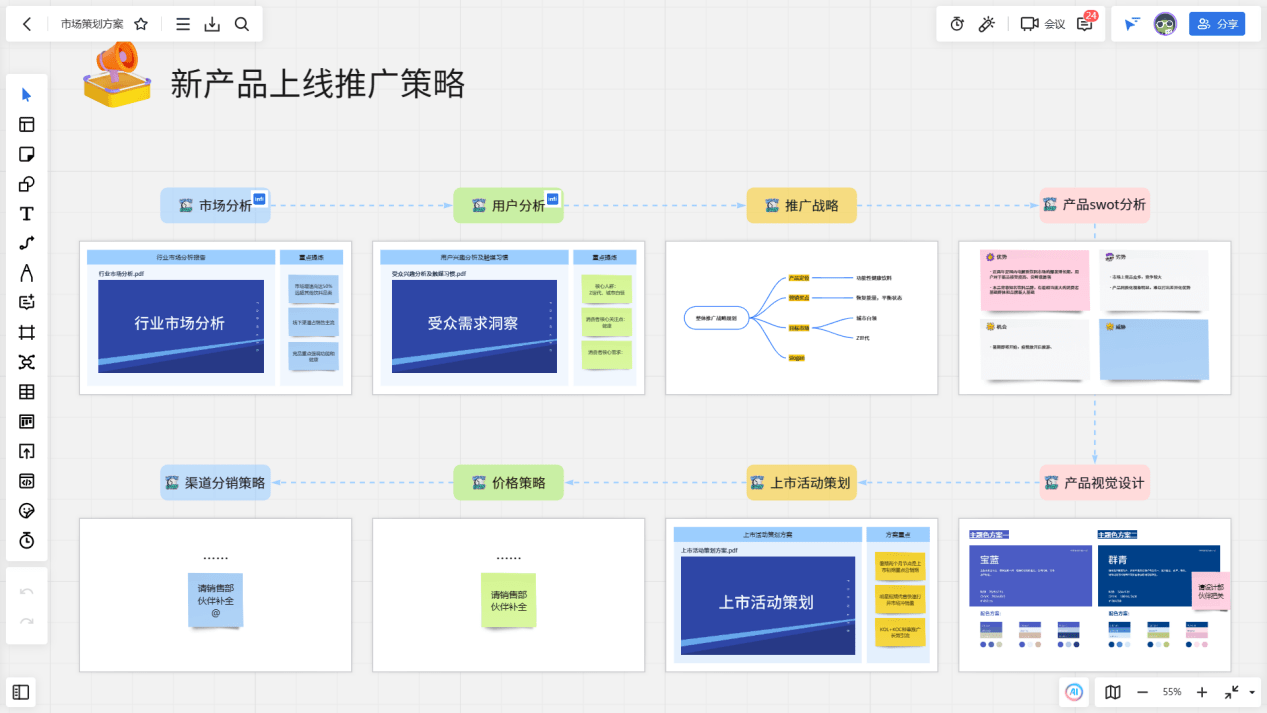This screenshot has width=1267, height=713.
Task: Click the 整体推广战略规划 mind map root
Action: tap(716, 319)
